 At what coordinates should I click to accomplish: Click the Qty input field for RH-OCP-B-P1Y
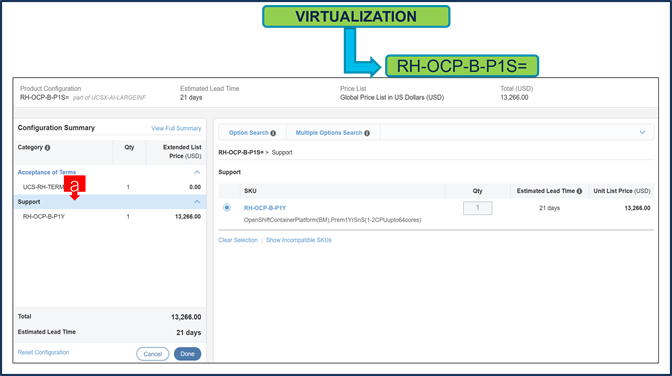pyautogui.click(x=477, y=208)
